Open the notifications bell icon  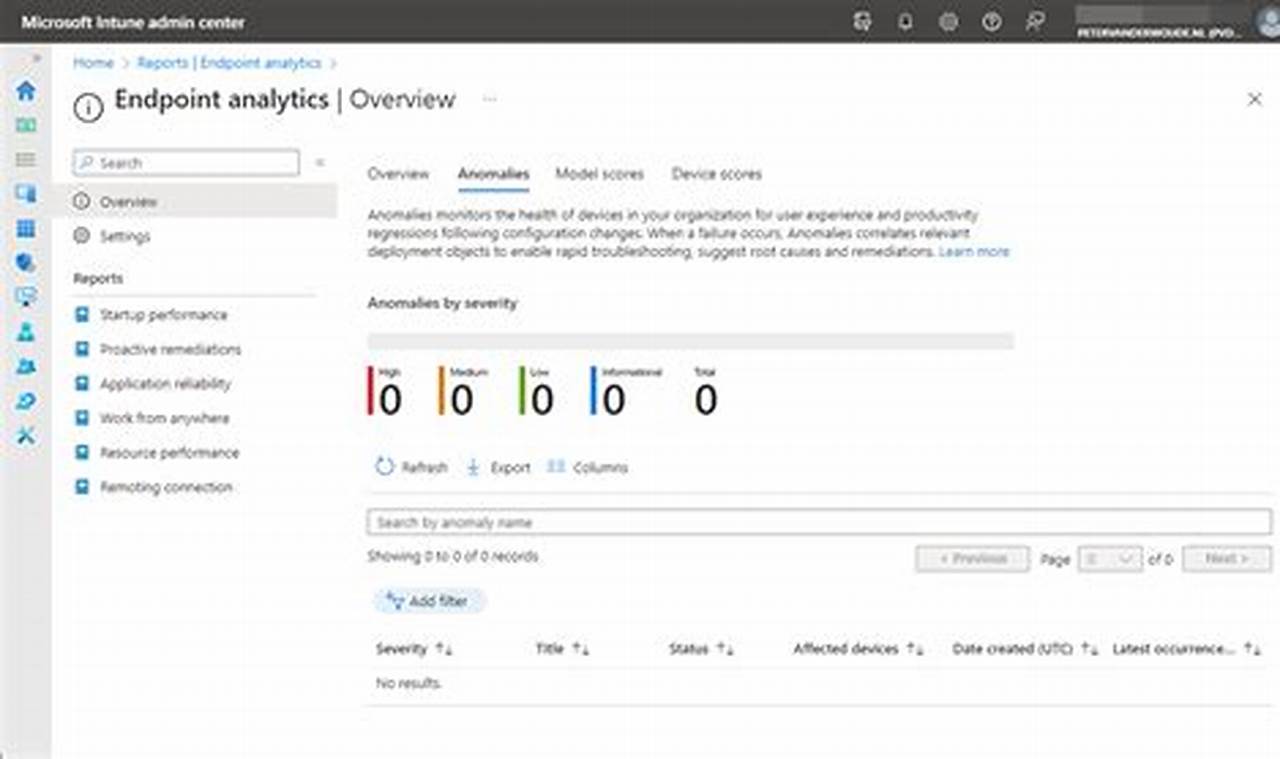(x=905, y=22)
